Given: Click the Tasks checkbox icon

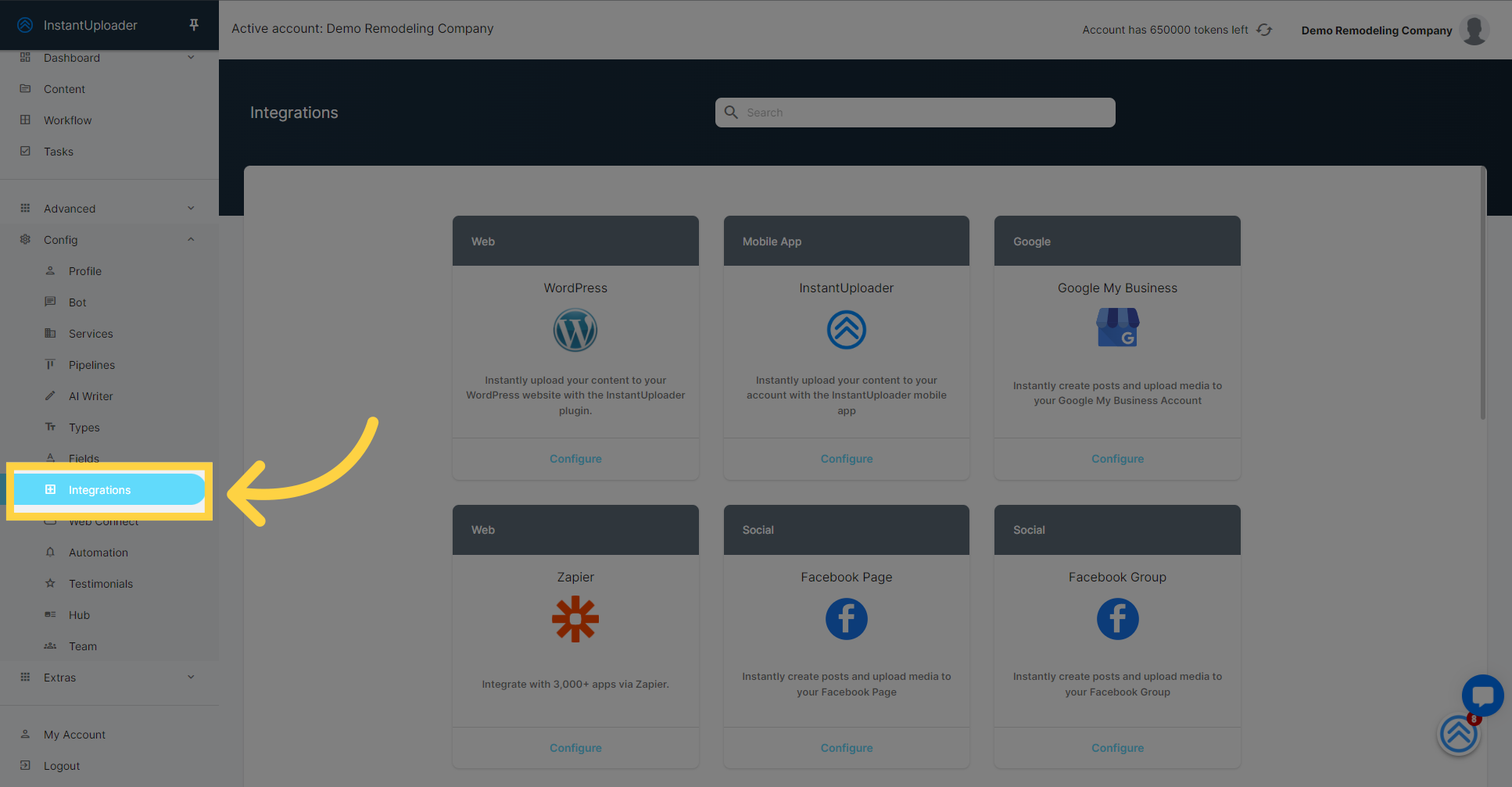Looking at the screenshot, I should (x=25, y=152).
